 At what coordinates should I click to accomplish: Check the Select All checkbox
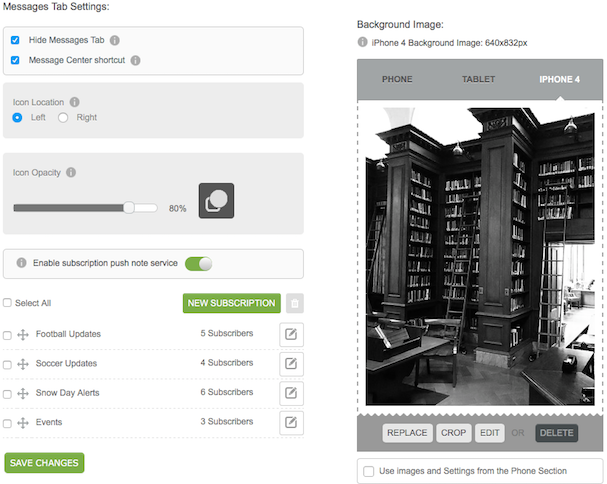pos(8,303)
